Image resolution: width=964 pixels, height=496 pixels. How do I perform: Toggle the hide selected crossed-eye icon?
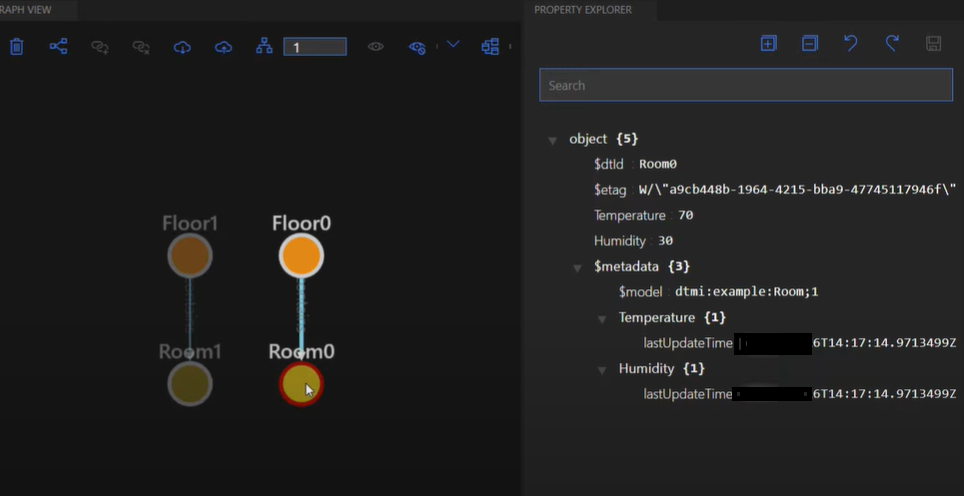coord(417,46)
